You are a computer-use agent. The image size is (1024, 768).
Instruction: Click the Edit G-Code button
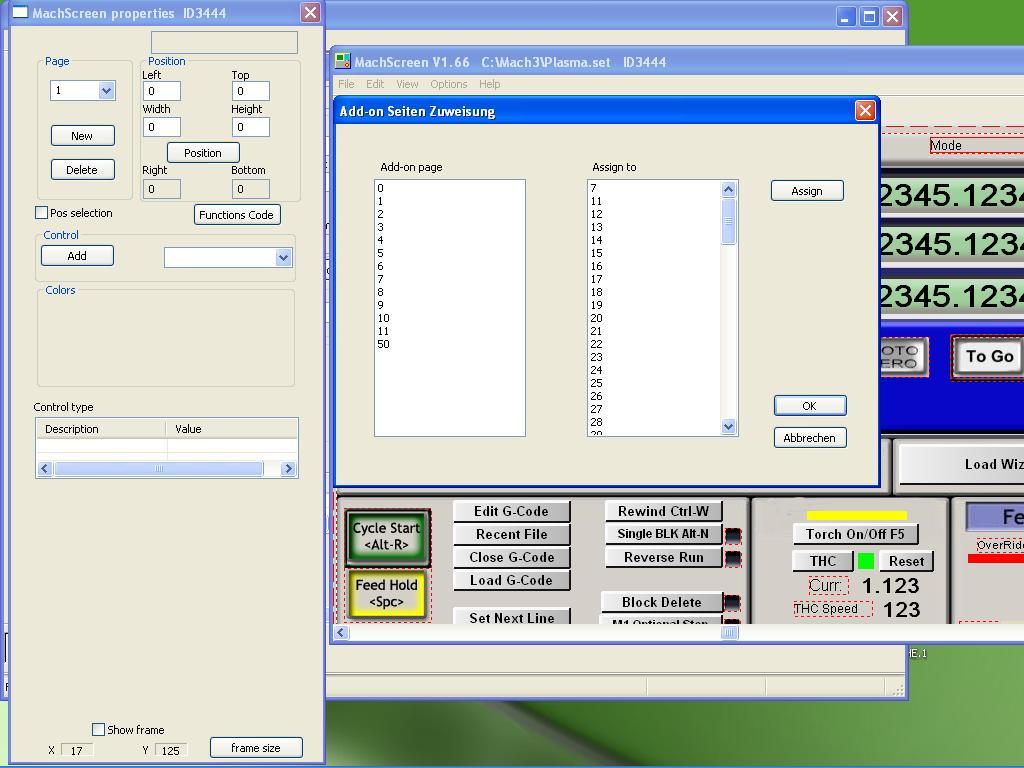pos(511,511)
